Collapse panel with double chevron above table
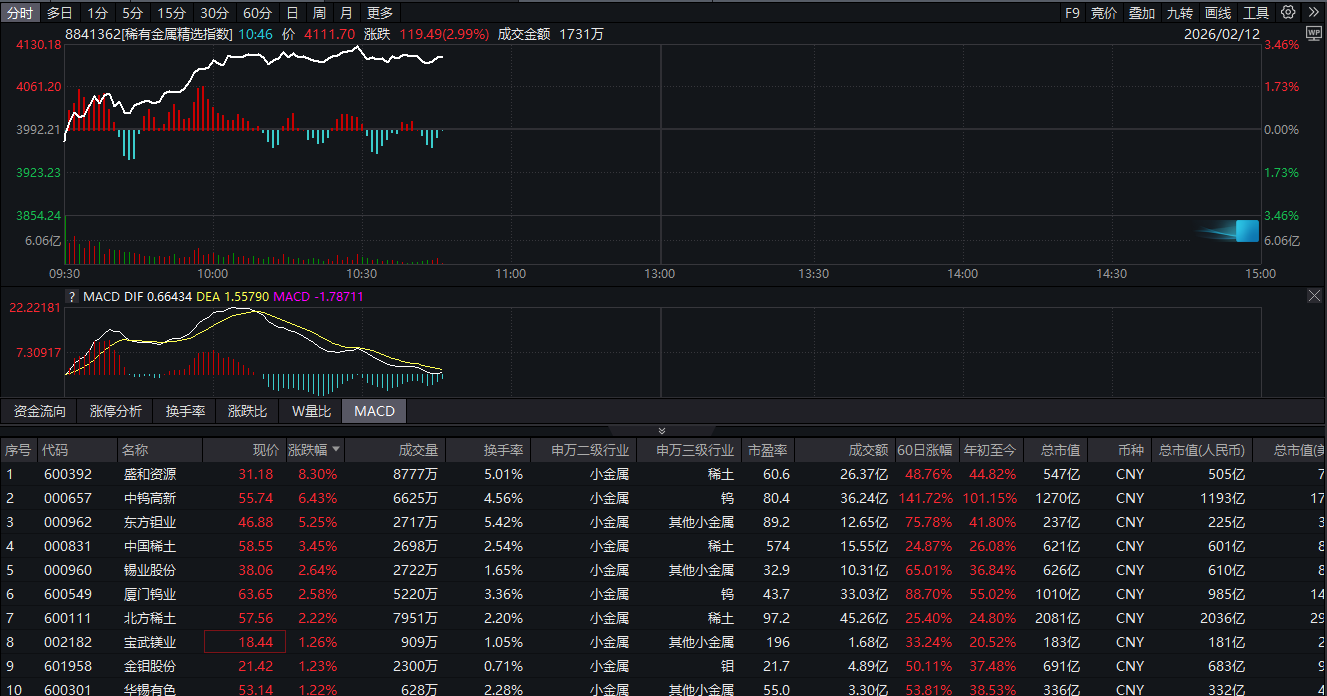1327x696 pixels. click(x=661, y=430)
